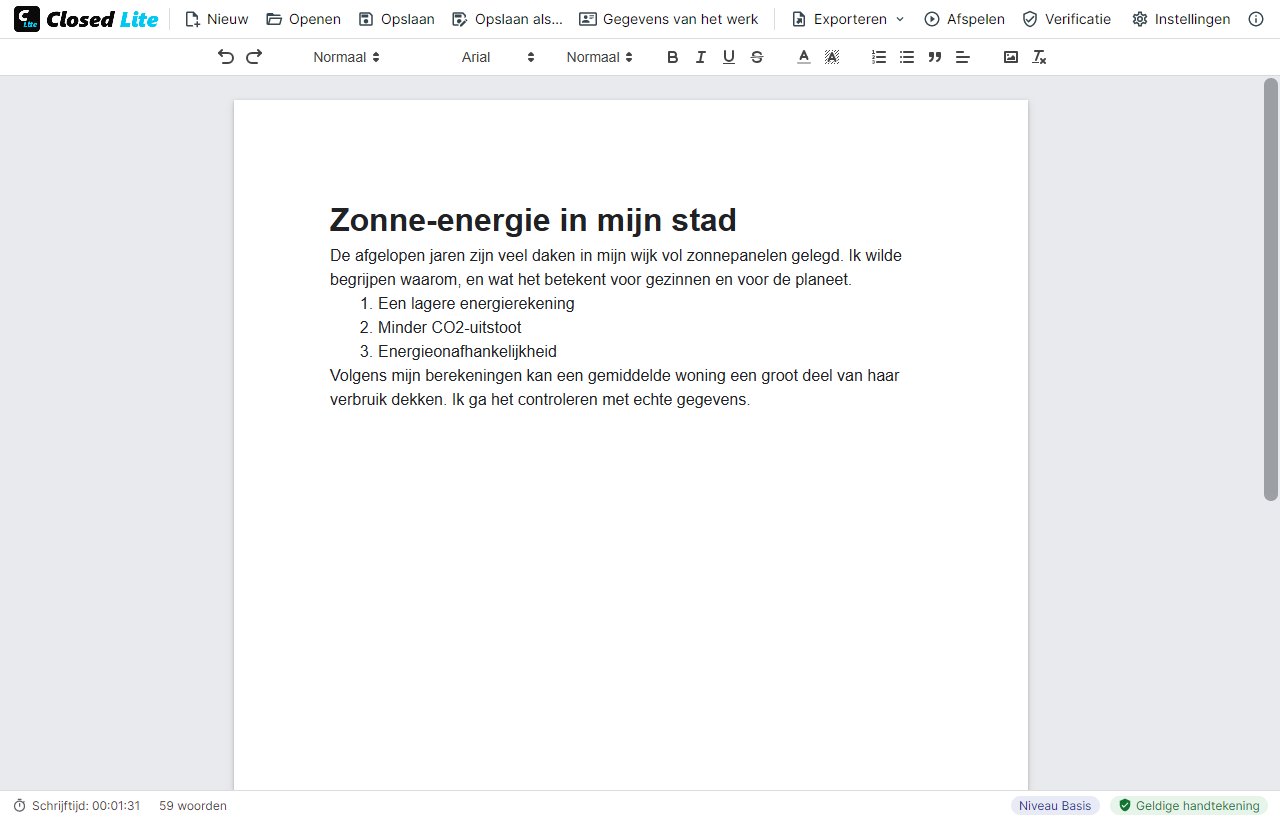The image size is (1280, 820).
Task: Click list item Minder CO2-uitstoot
Action: (449, 327)
